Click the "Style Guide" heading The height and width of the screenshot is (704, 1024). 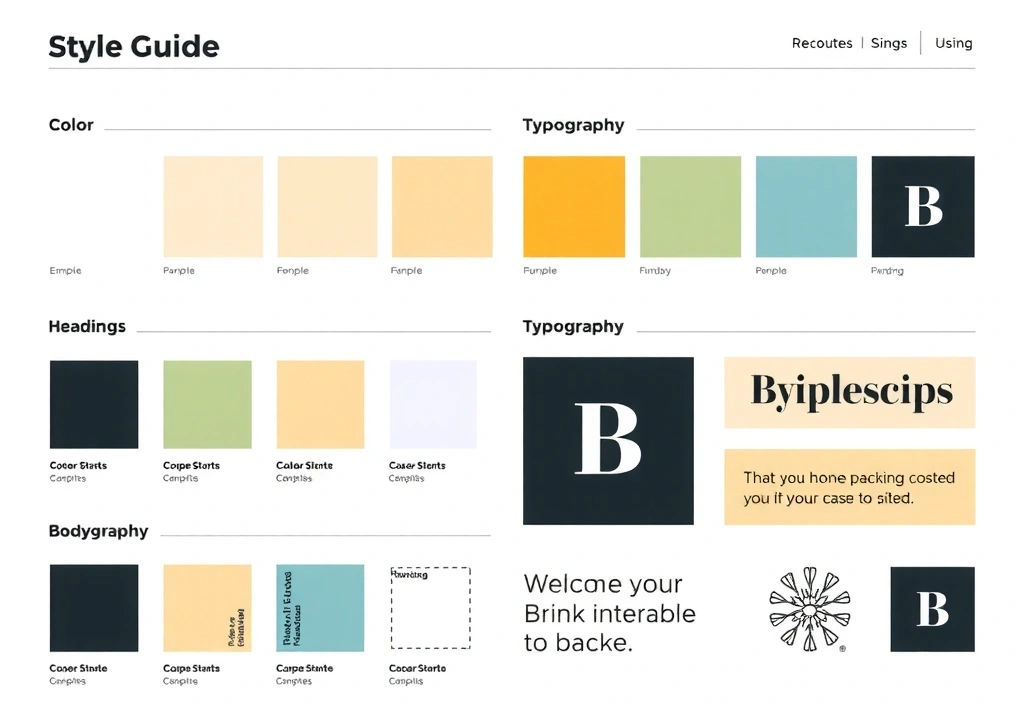click(134, 46)
